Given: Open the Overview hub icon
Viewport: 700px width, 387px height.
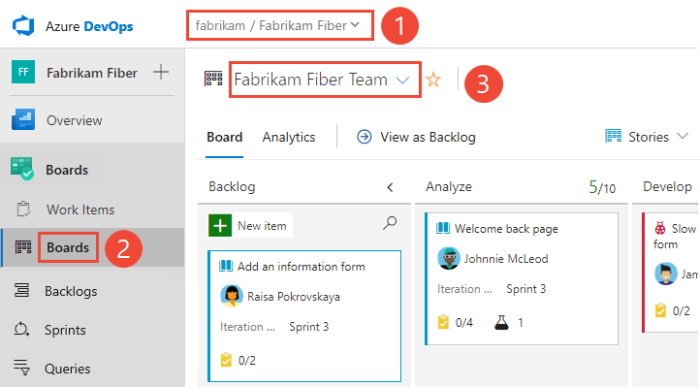Looking at the screenshot, I should (x=23, y=120).
